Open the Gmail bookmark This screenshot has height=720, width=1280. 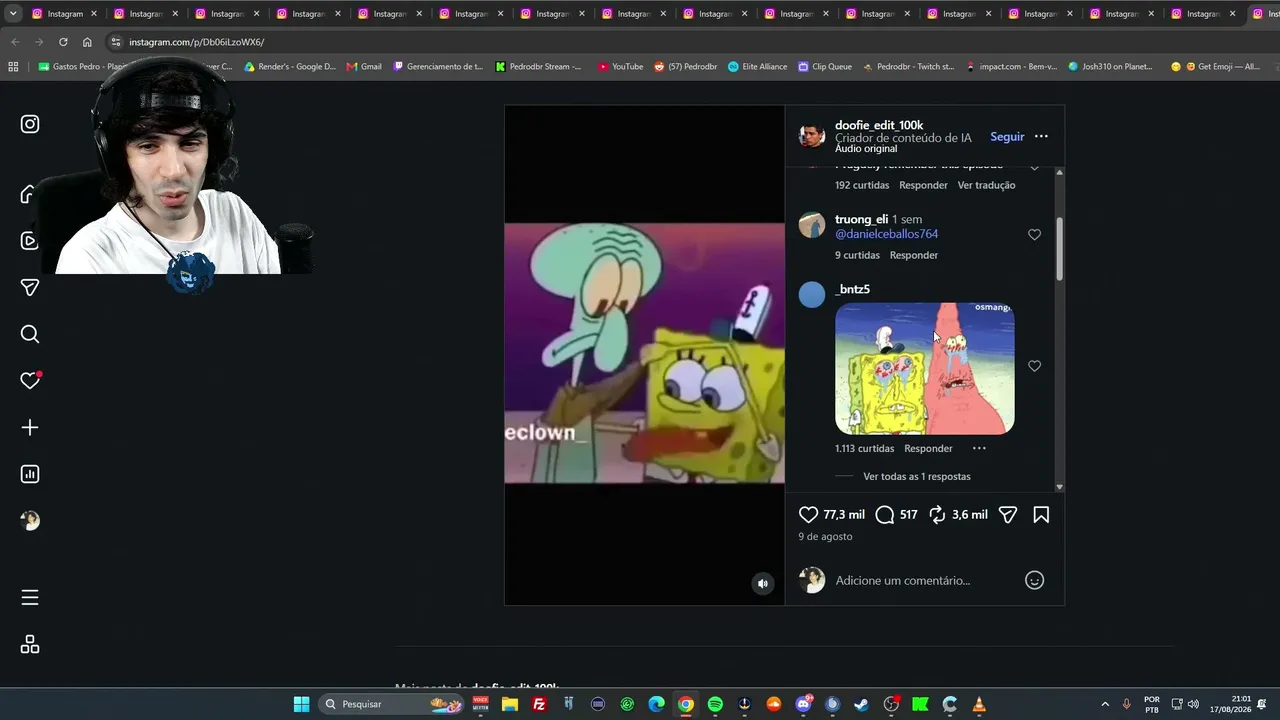pyautogui.click(x=364, y=67)
